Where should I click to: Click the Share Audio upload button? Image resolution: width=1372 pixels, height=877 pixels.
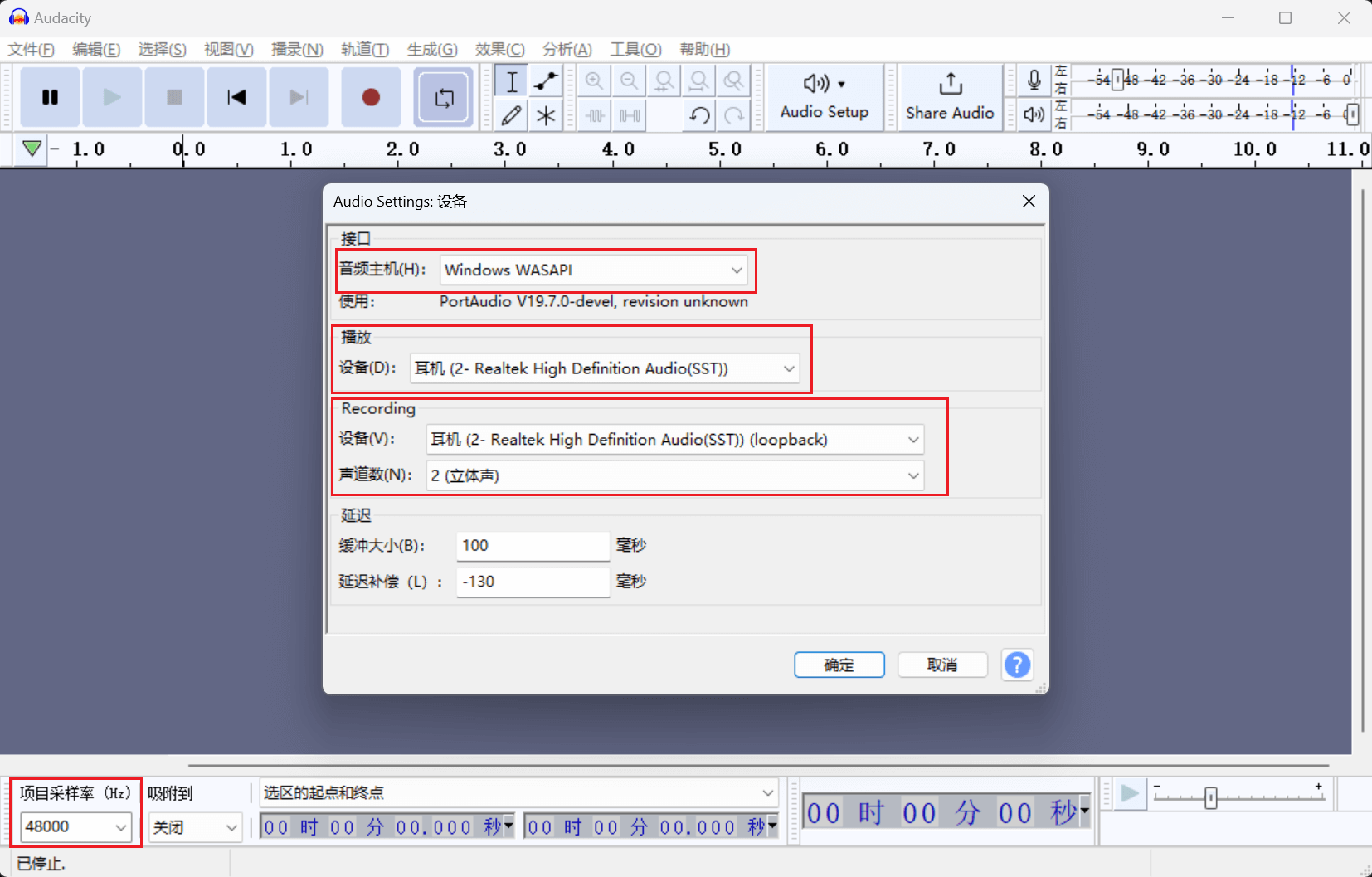coord(950,98)
